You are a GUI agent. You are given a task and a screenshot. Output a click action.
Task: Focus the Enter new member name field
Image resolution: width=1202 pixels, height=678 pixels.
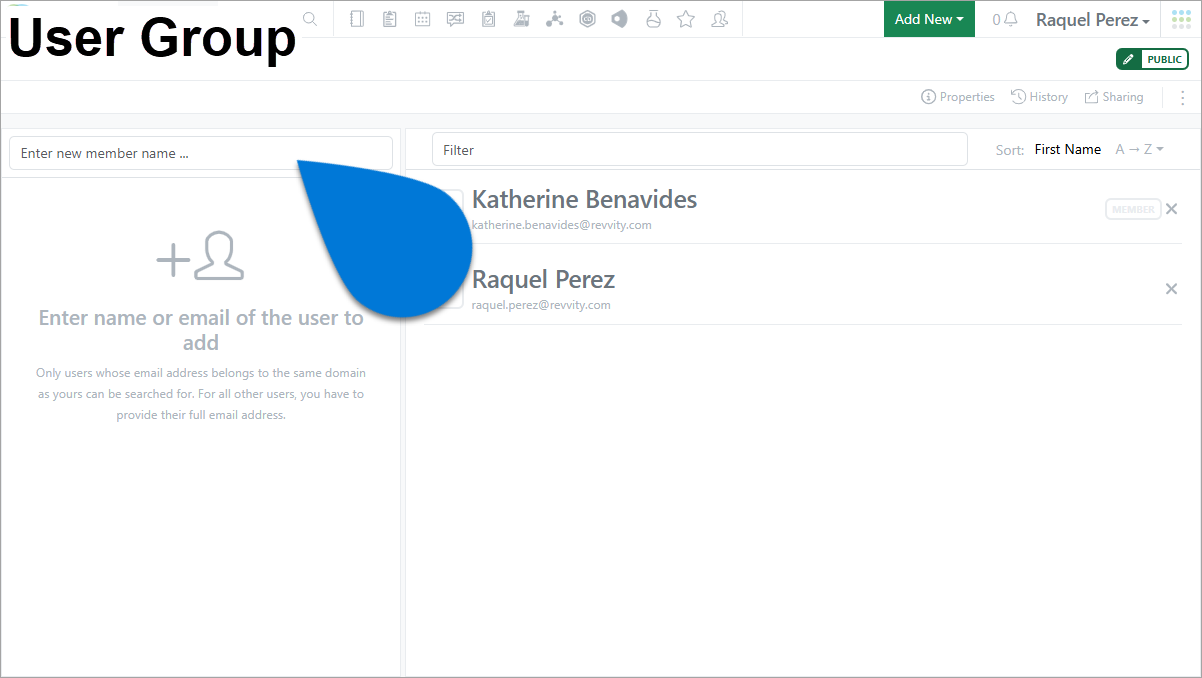click(201, 153)
